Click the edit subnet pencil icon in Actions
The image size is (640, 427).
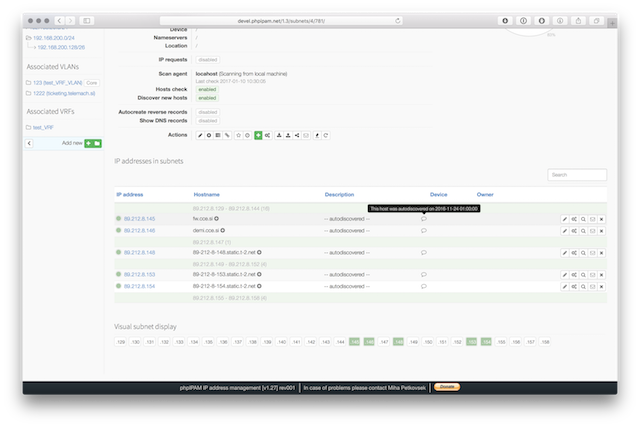200,134
